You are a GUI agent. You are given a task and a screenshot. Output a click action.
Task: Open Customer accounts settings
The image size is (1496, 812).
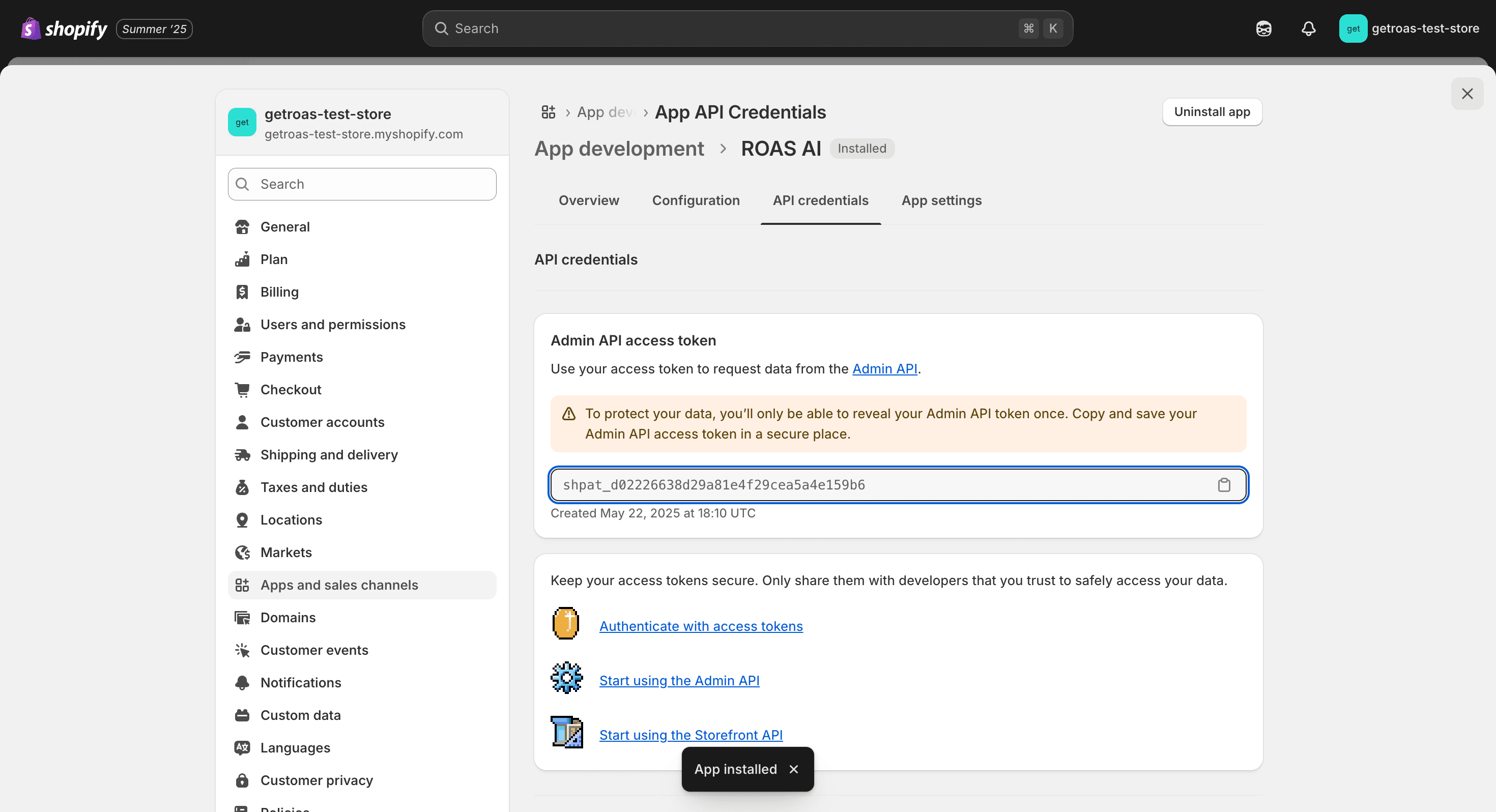pos(362,422)
